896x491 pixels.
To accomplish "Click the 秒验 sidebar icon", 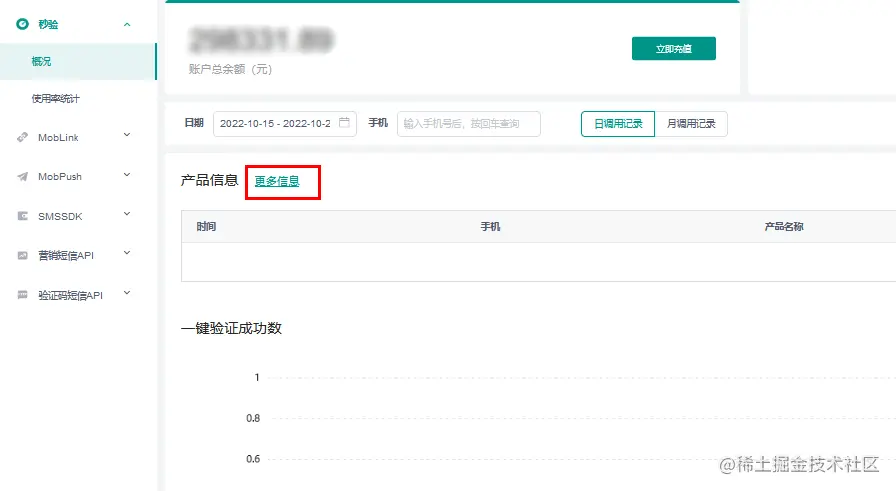I will coord(22,24).
